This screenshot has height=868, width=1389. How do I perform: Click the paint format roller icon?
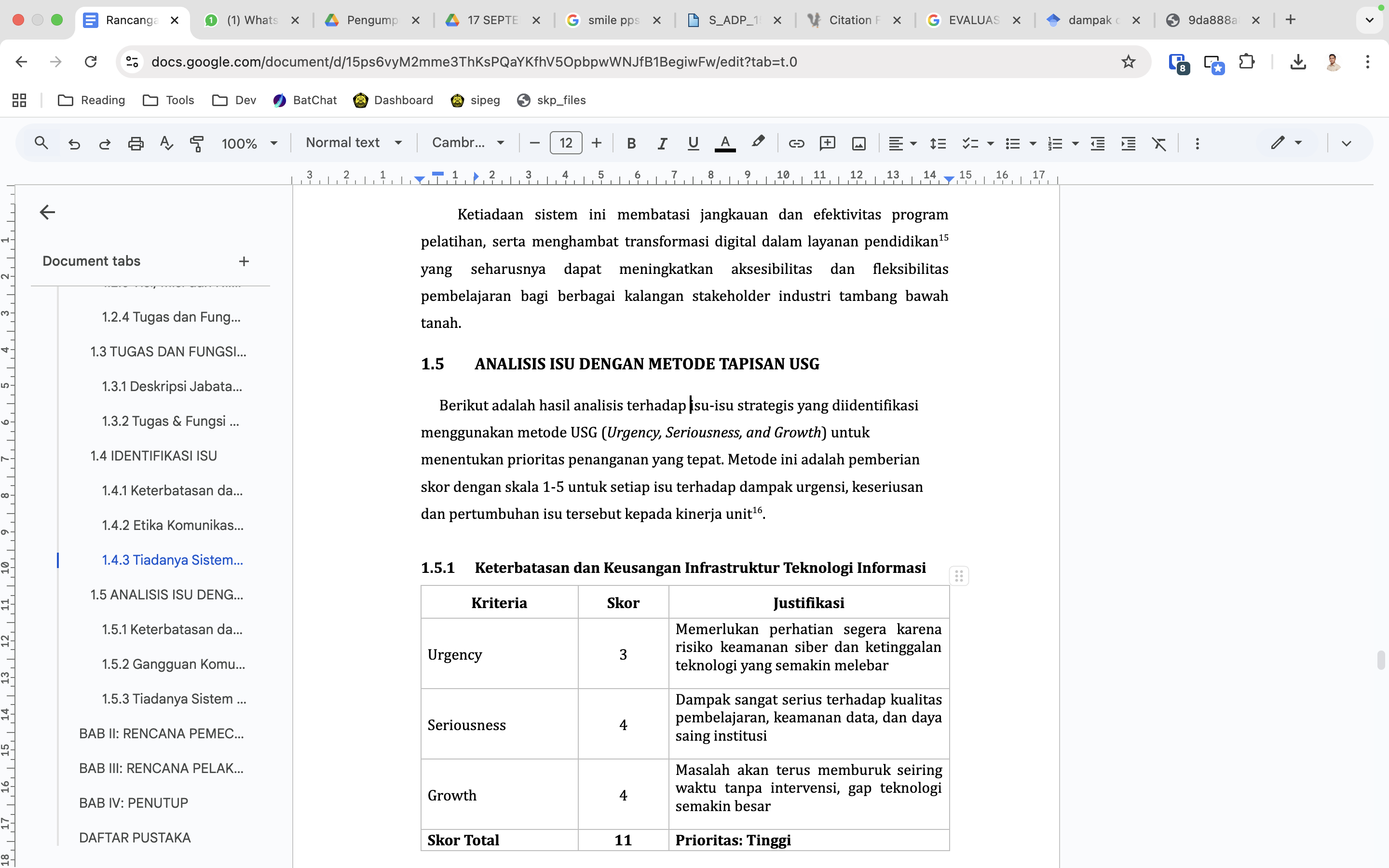pos(197,143)
